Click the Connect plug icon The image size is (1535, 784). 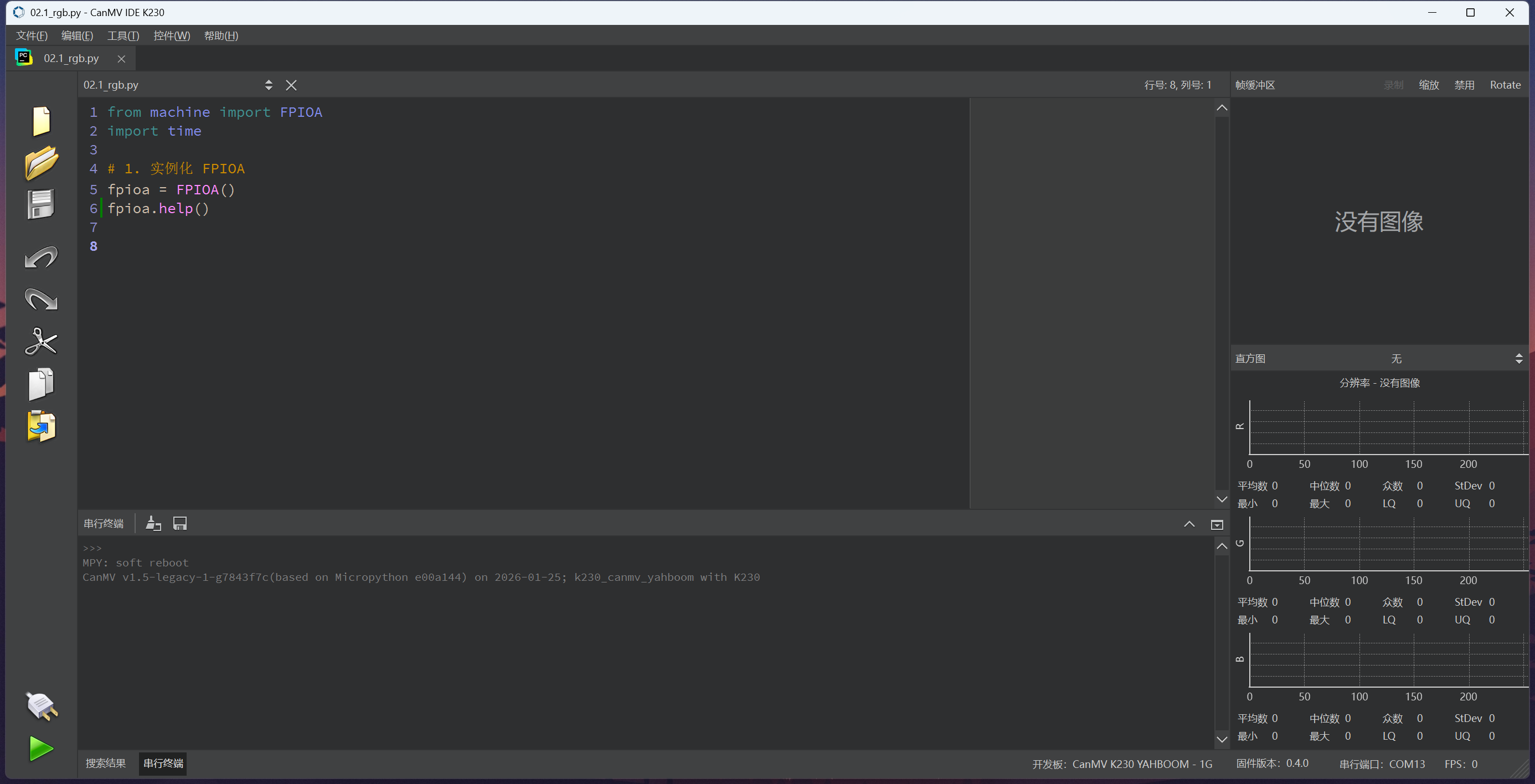pyautogui.click(x=41, y=706)
